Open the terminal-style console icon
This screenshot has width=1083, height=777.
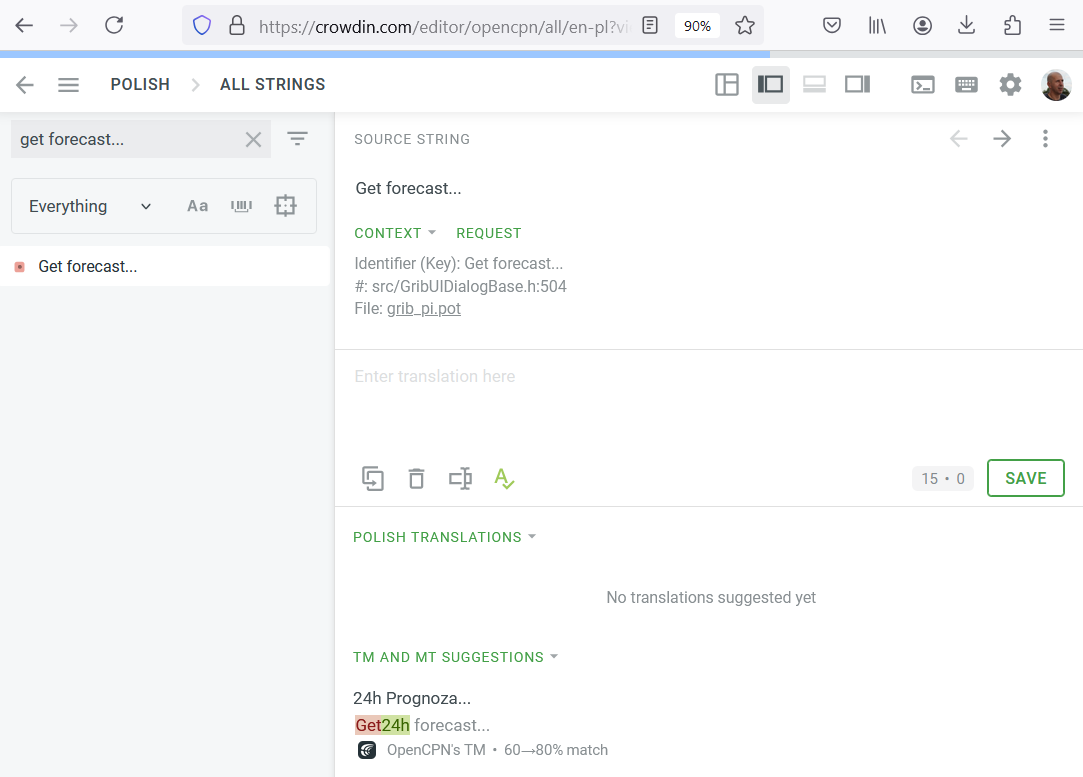[x=923, y=85]
